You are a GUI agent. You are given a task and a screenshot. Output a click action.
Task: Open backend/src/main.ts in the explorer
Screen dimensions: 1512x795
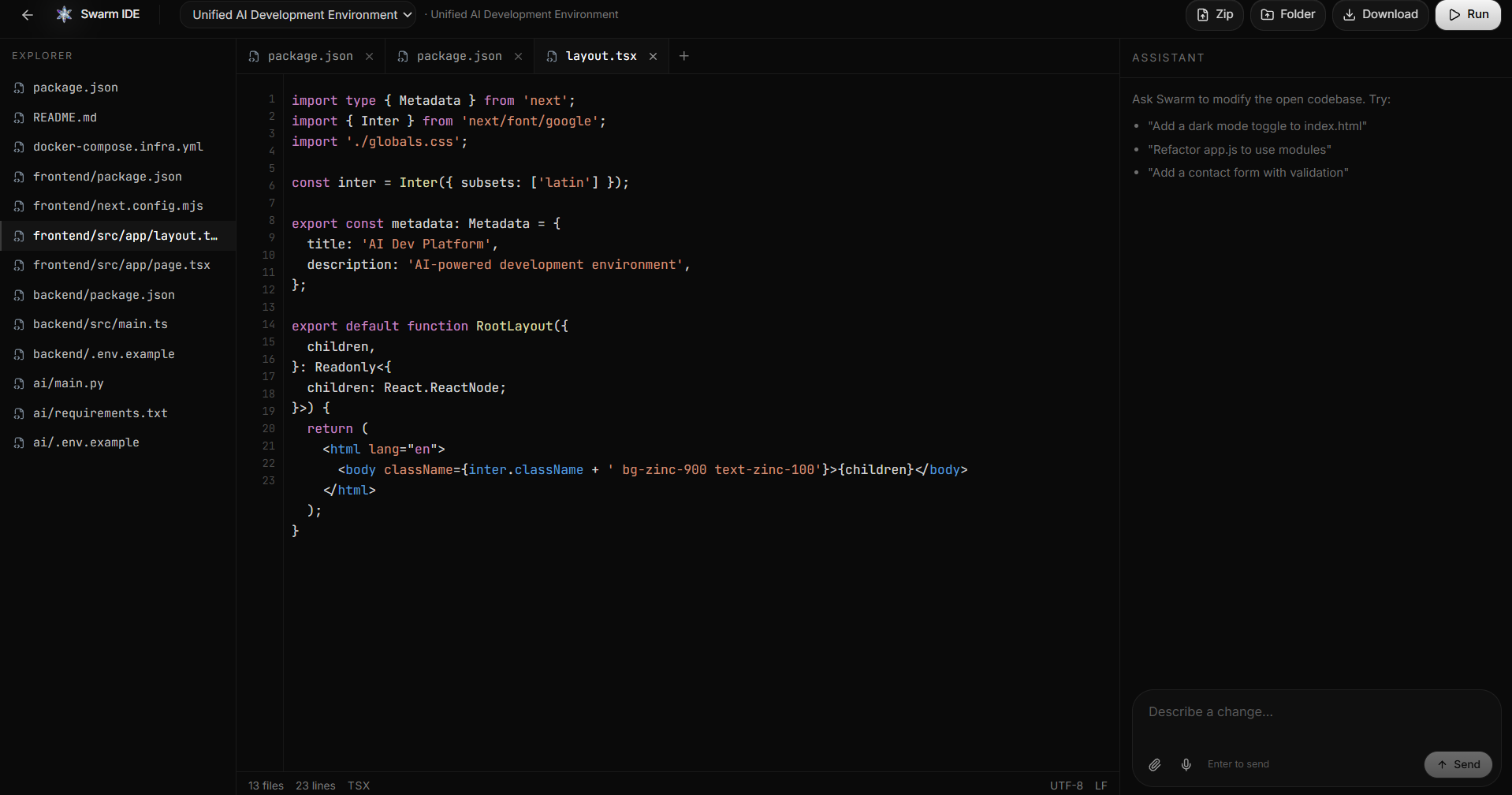pos(118,324)
